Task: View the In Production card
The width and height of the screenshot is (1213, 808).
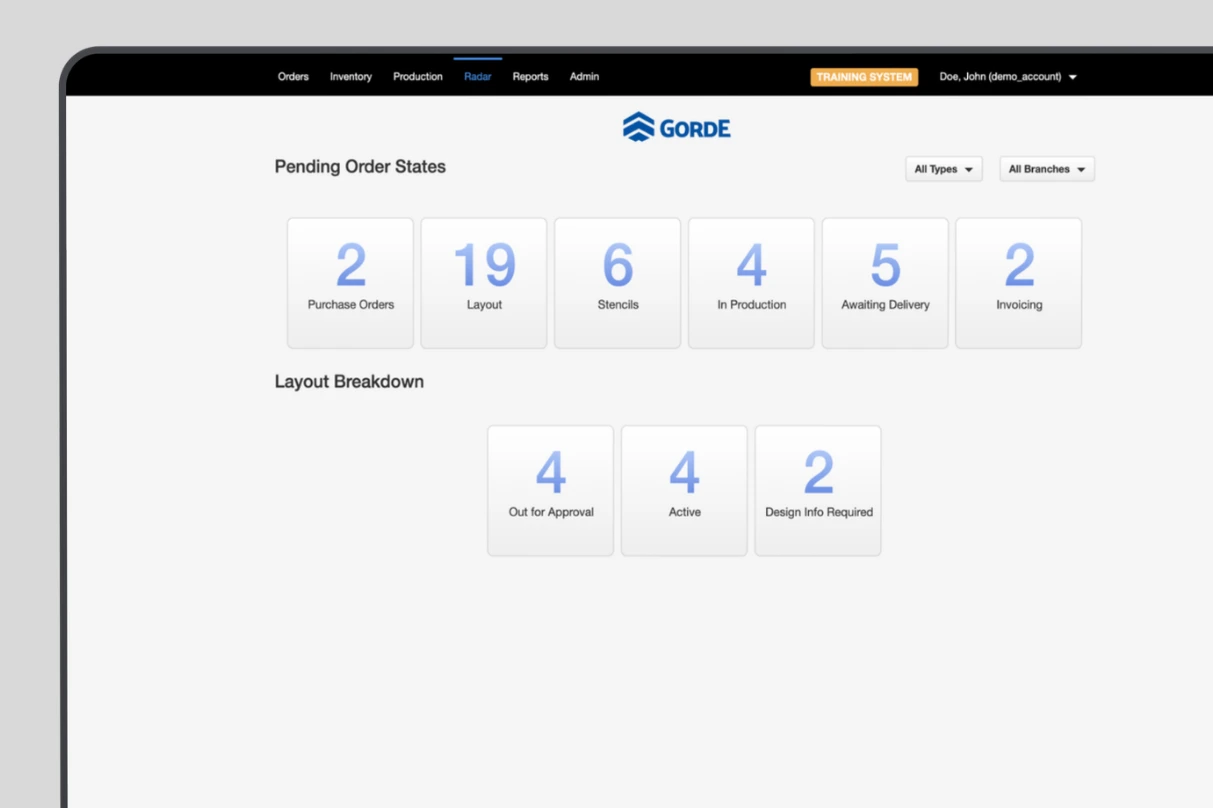Action: [752, 283]
